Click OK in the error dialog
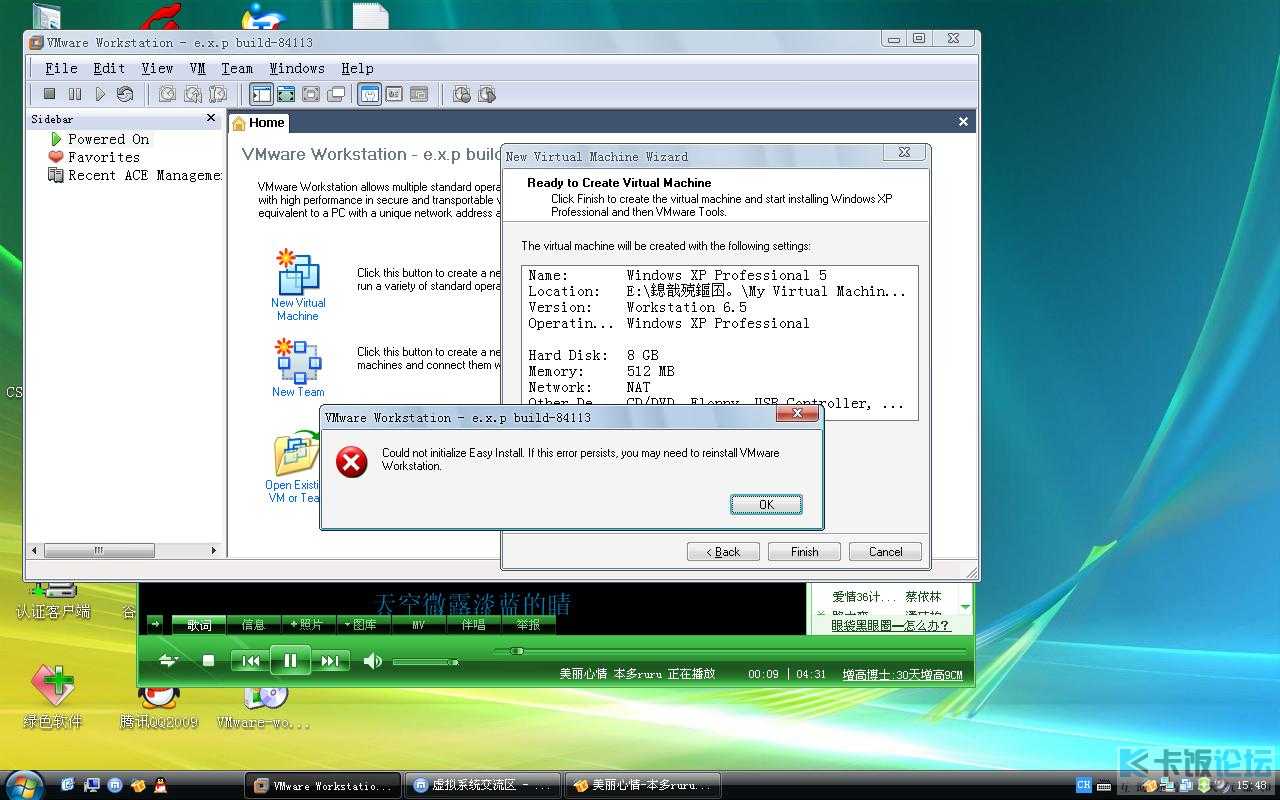The height and width of the screenshot is (800, 1280). [x=766, y=504]
